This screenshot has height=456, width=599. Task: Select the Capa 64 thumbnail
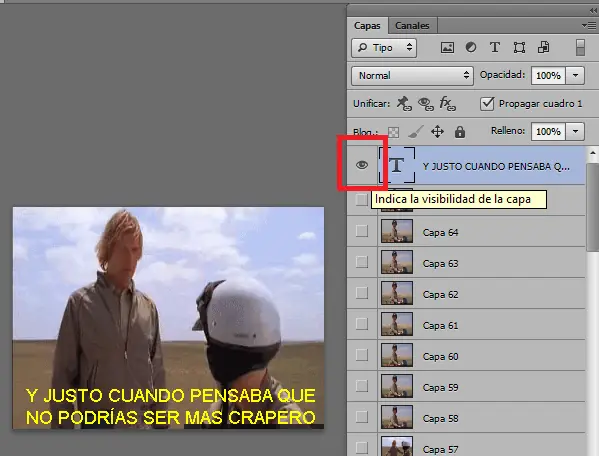pyautogui.click(x=397, y=231)
